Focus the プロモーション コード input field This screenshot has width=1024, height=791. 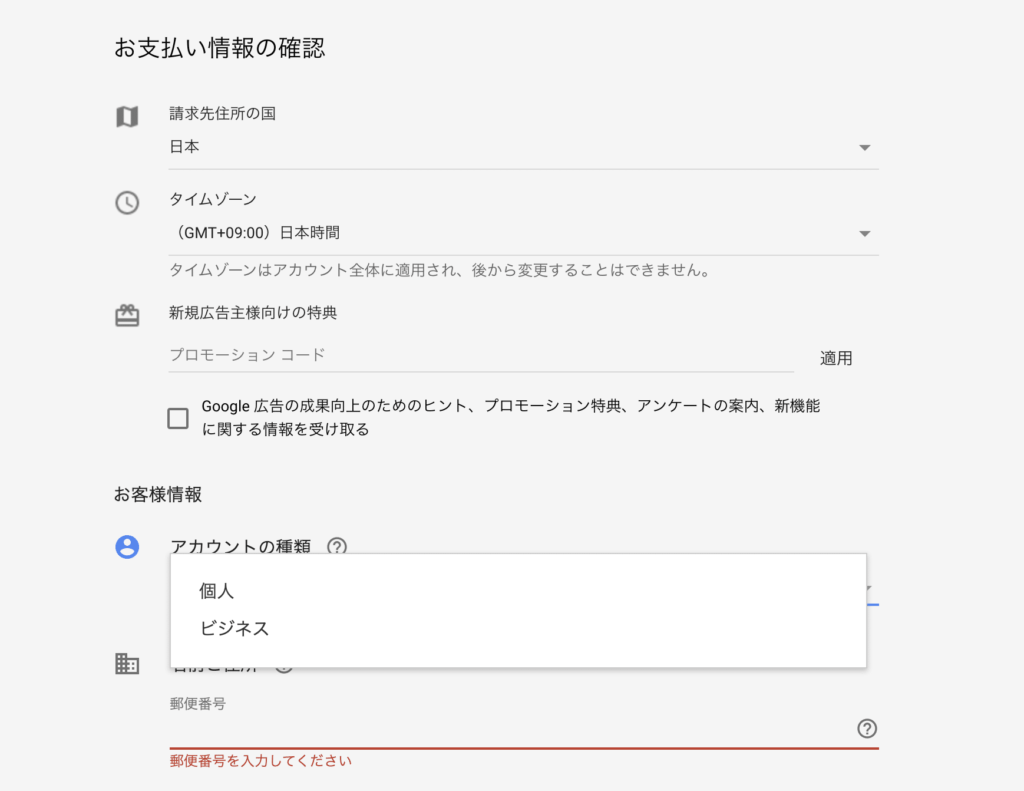coord(480,355)
